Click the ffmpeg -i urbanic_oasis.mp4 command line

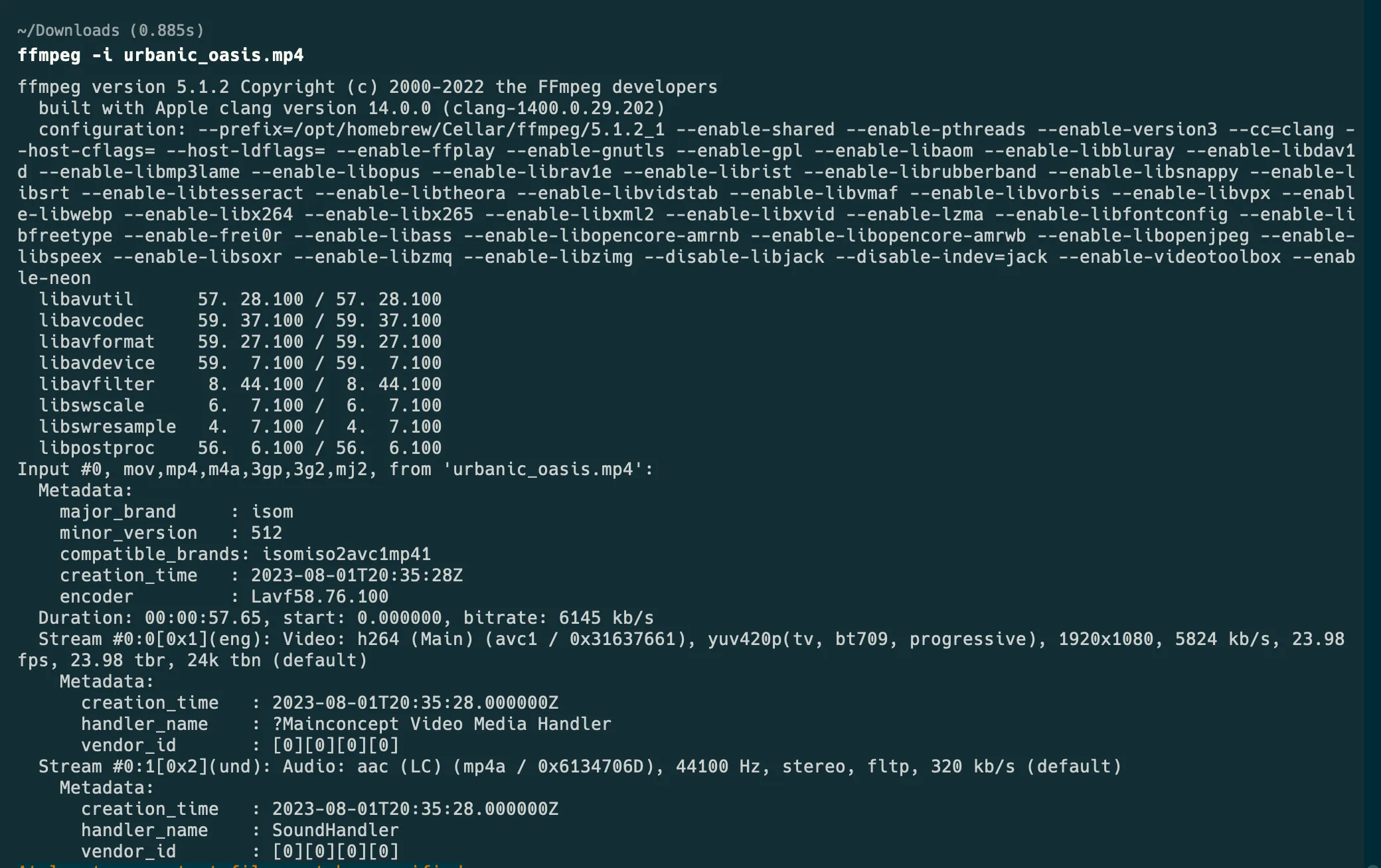tap(160, 55)
